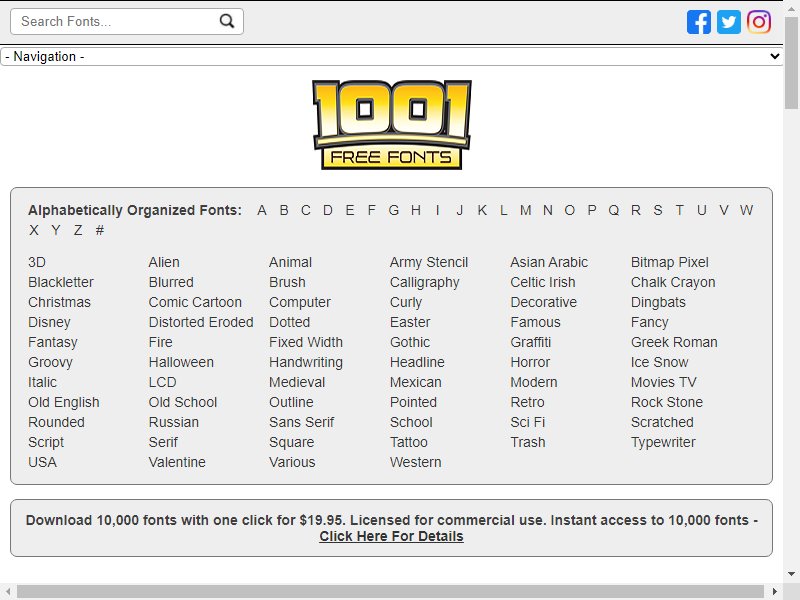Viewport: 800px width, 600px height.
Task: Open fonts starting with letter M
Action: click(526, 210)
